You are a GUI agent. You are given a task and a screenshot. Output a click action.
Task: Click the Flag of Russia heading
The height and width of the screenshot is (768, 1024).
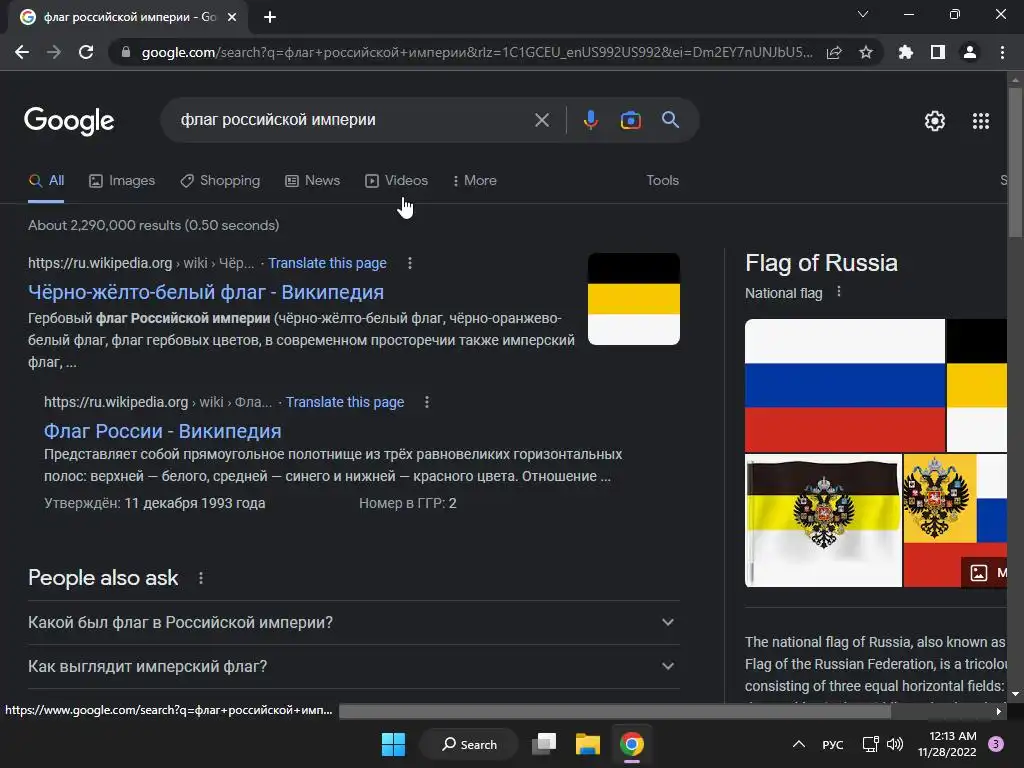[821, 263]
